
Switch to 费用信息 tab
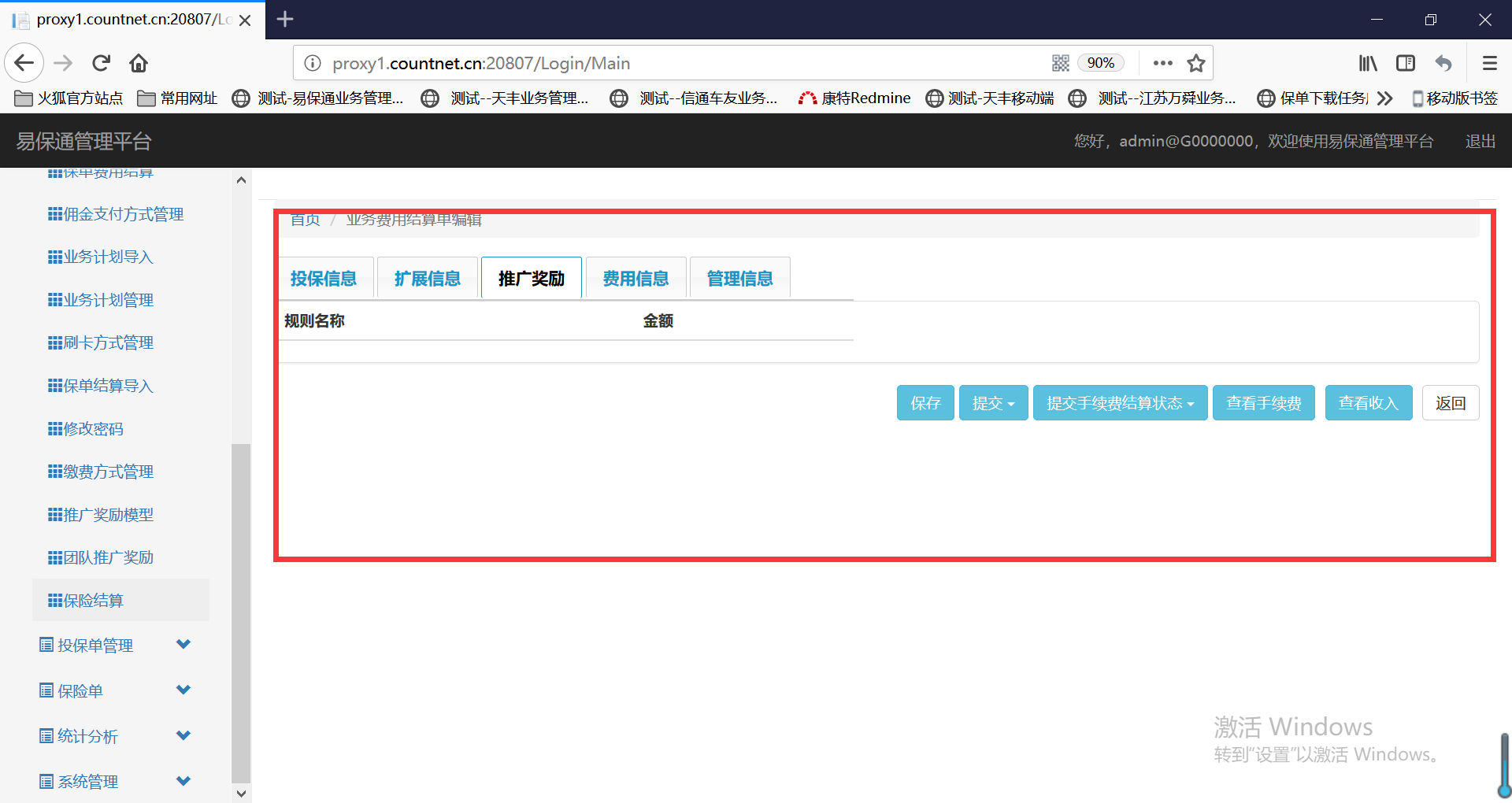tap(636, 279)
